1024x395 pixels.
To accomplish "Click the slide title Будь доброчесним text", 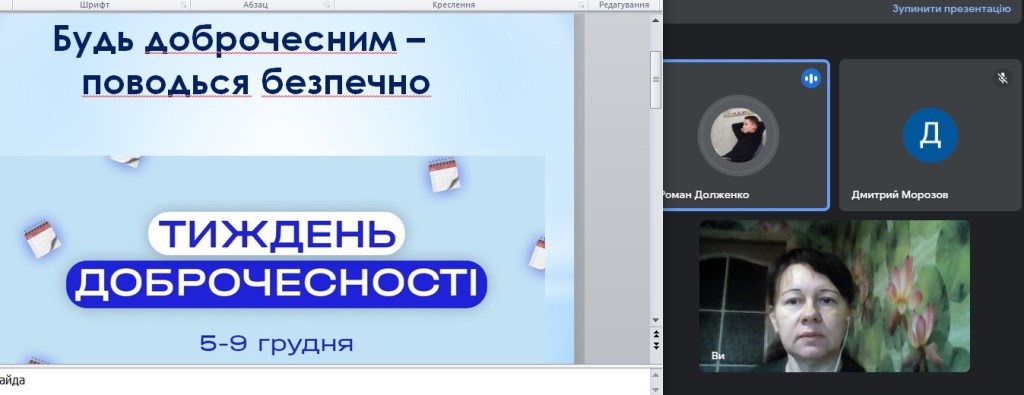I will click(239, 40).
